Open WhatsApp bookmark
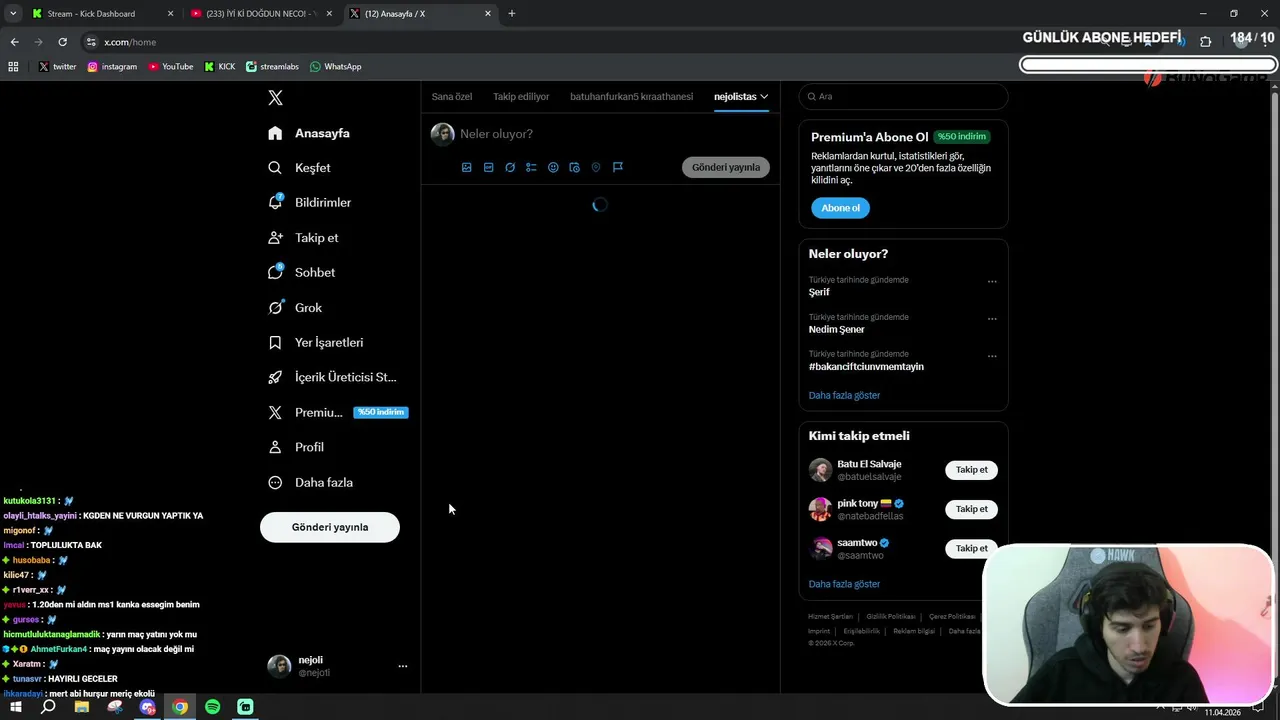This screenshot has width=1280, height=720. [335, 66]
